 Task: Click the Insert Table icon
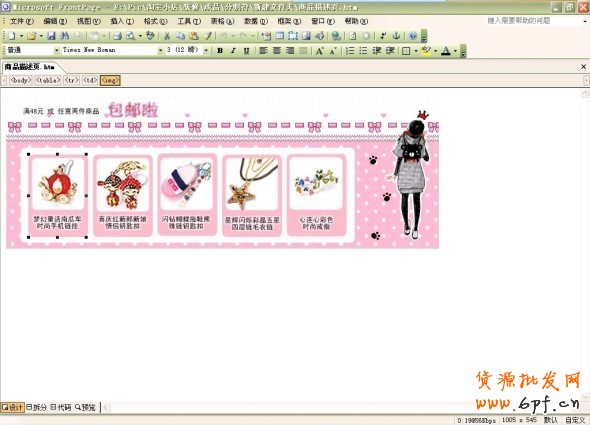click(280, 36)
